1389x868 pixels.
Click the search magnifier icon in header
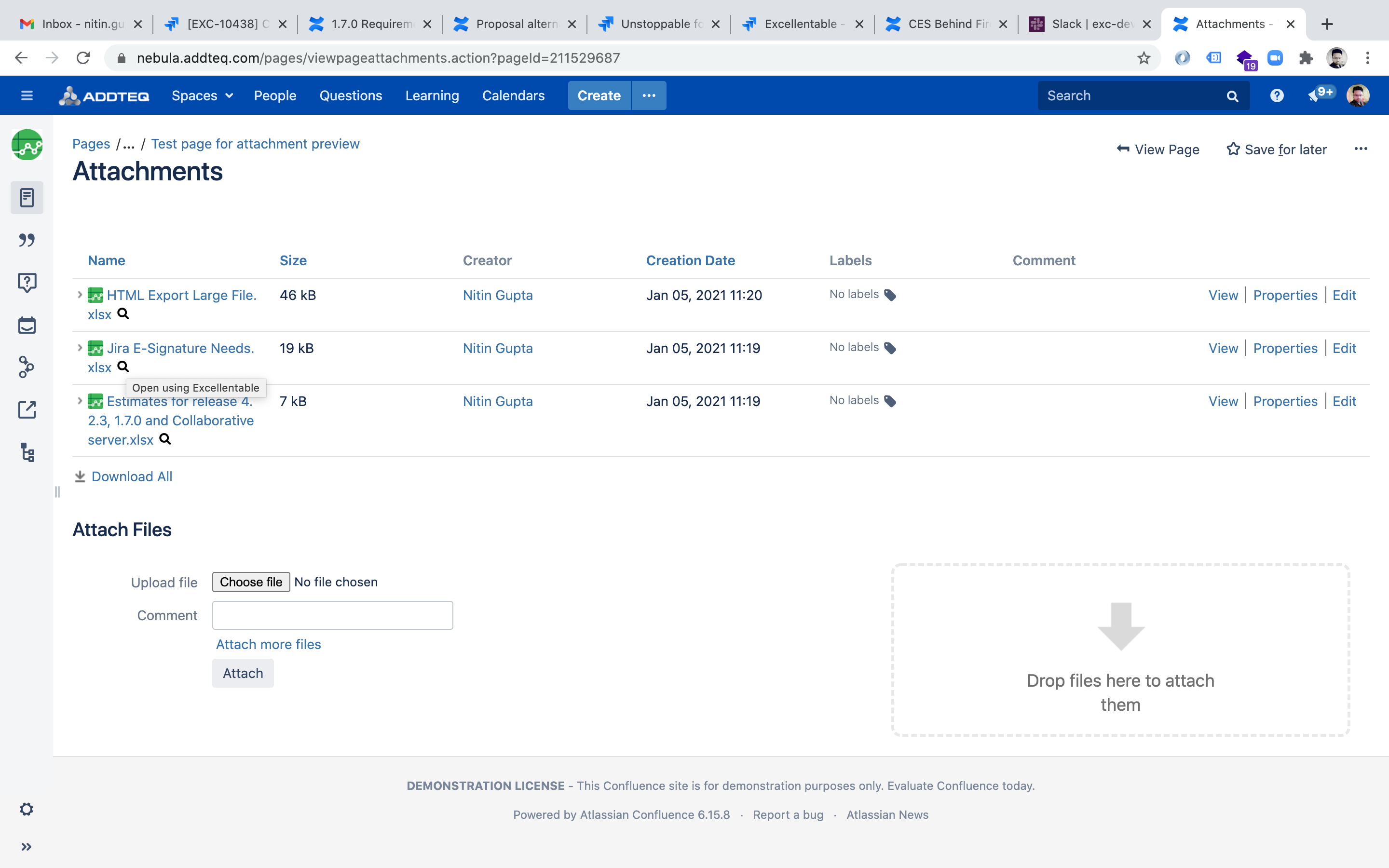point(1232,96)
